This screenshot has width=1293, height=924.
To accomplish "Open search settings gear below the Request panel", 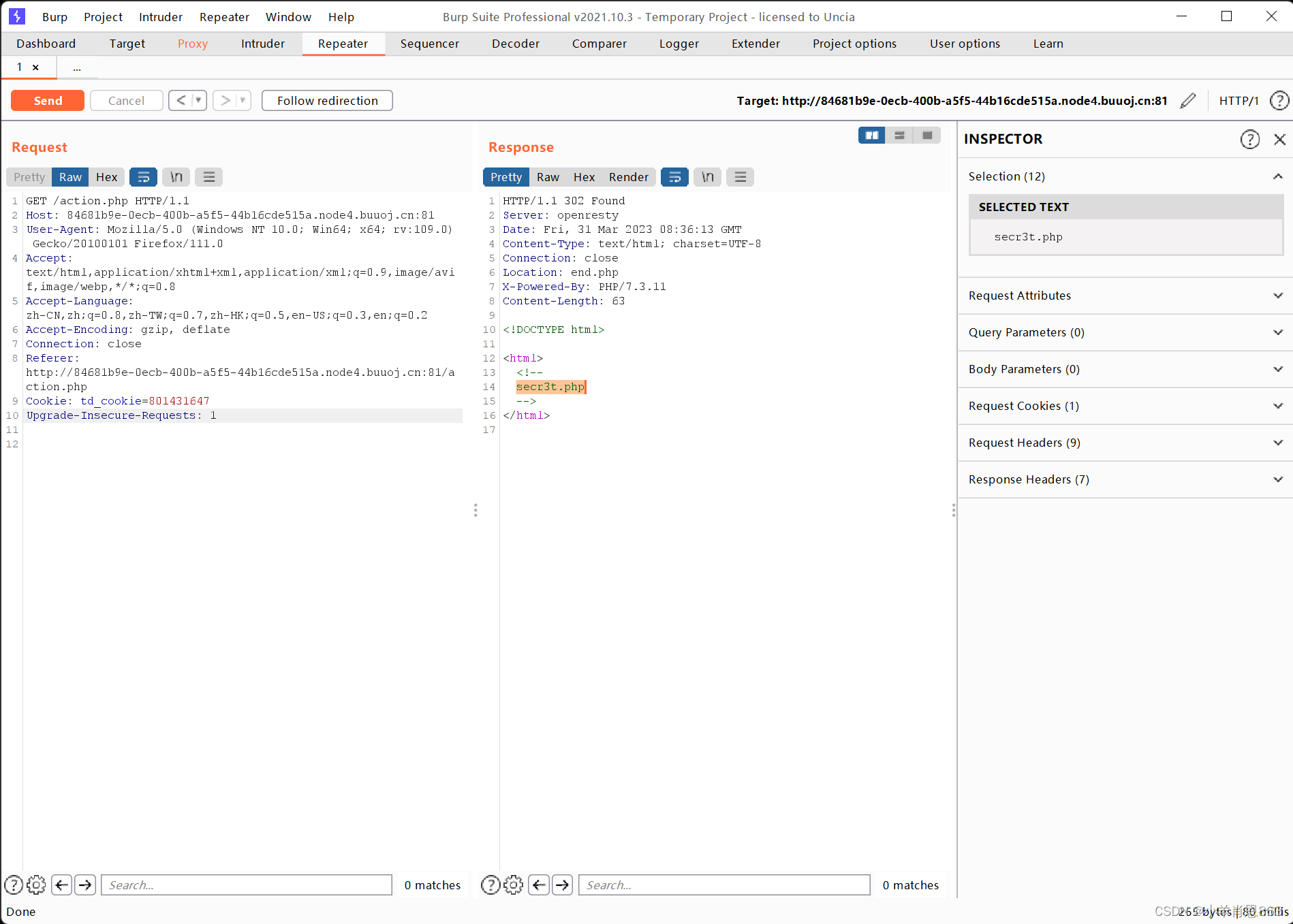I will point(36,885).
